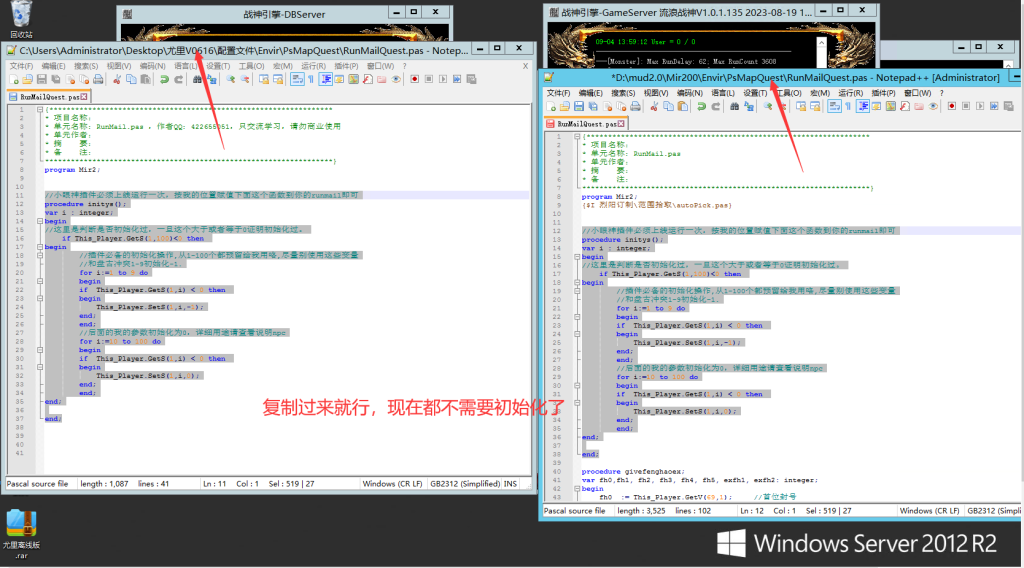
Task: Open 搜索(S) menu in Desktop-path Notepad++ window
Action: (87, 65)
